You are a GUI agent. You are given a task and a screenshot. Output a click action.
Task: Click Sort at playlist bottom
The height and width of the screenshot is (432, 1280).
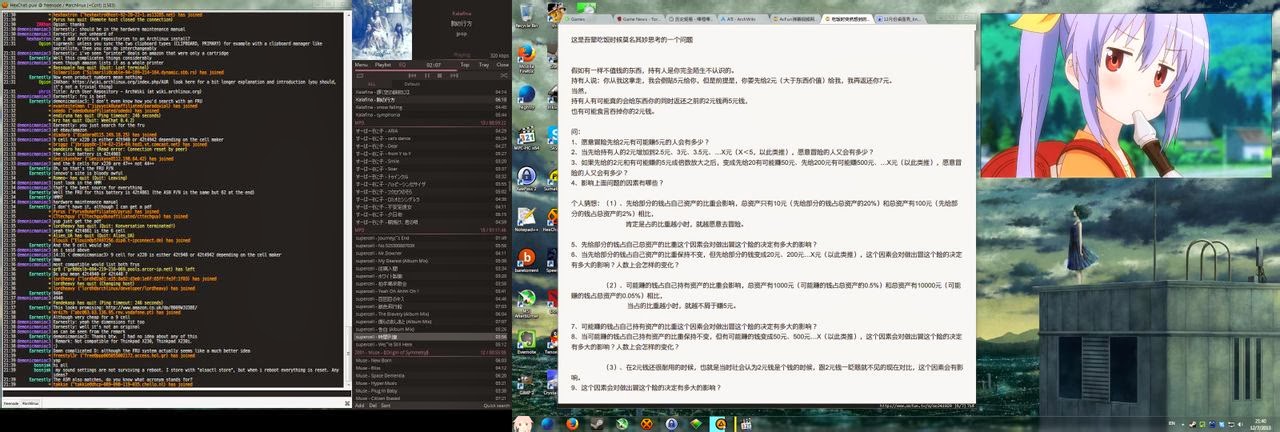tap(386, 406)
